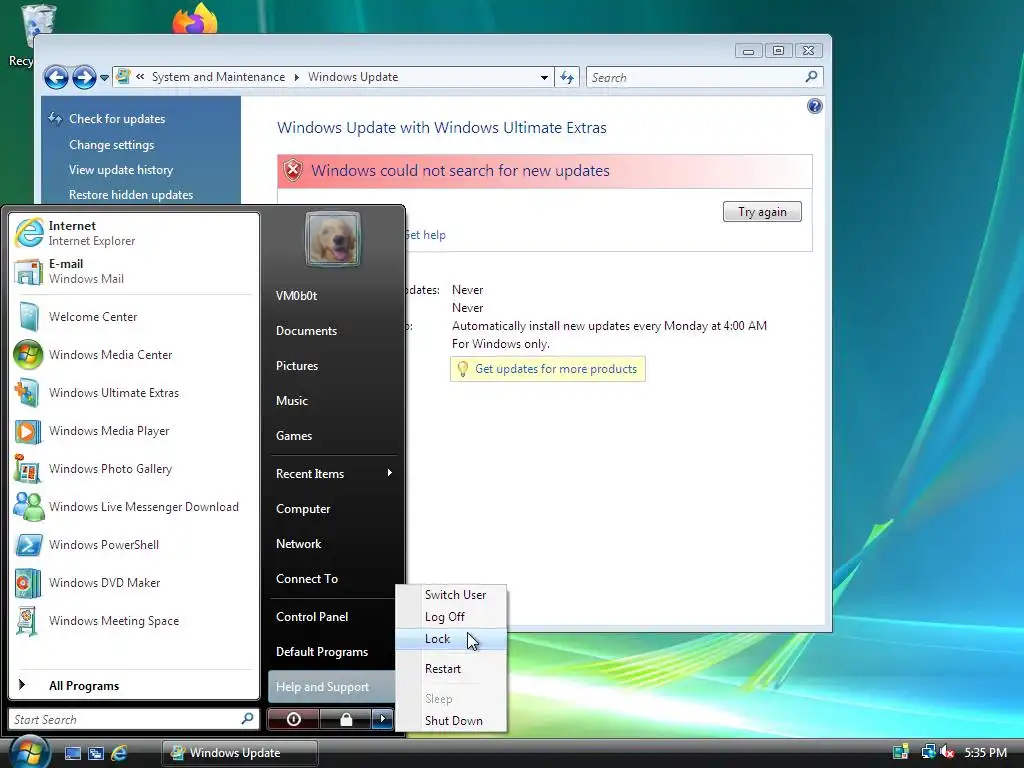Click the Try again button
1024x768 pixels.
762,212
